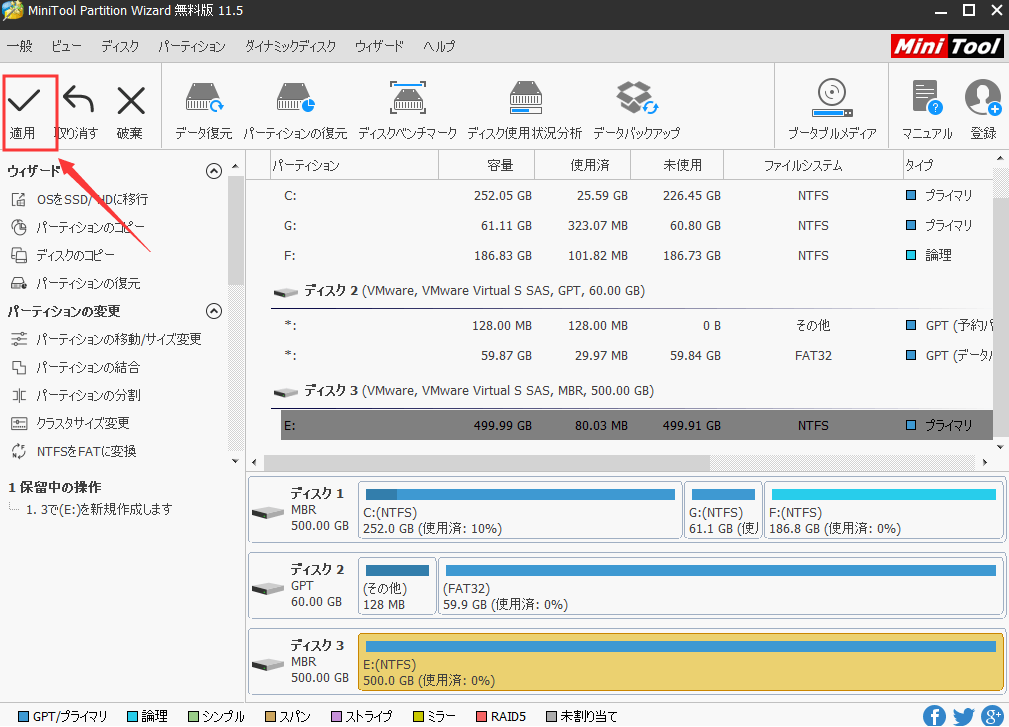
Task: Open Facebook icon in the status bar
Action: coord(934,715)
